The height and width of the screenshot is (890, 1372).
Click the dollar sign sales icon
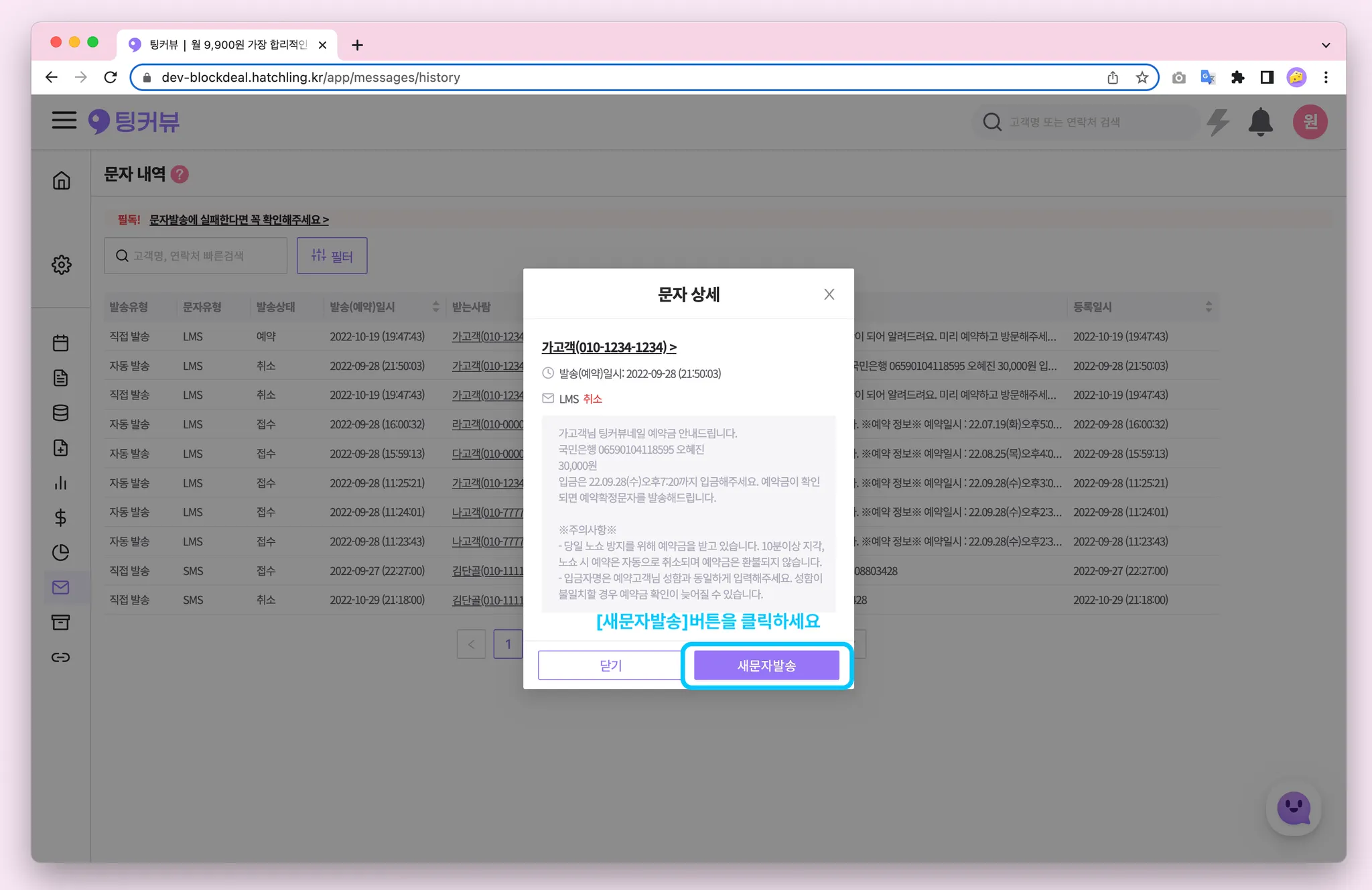point(61,517)
